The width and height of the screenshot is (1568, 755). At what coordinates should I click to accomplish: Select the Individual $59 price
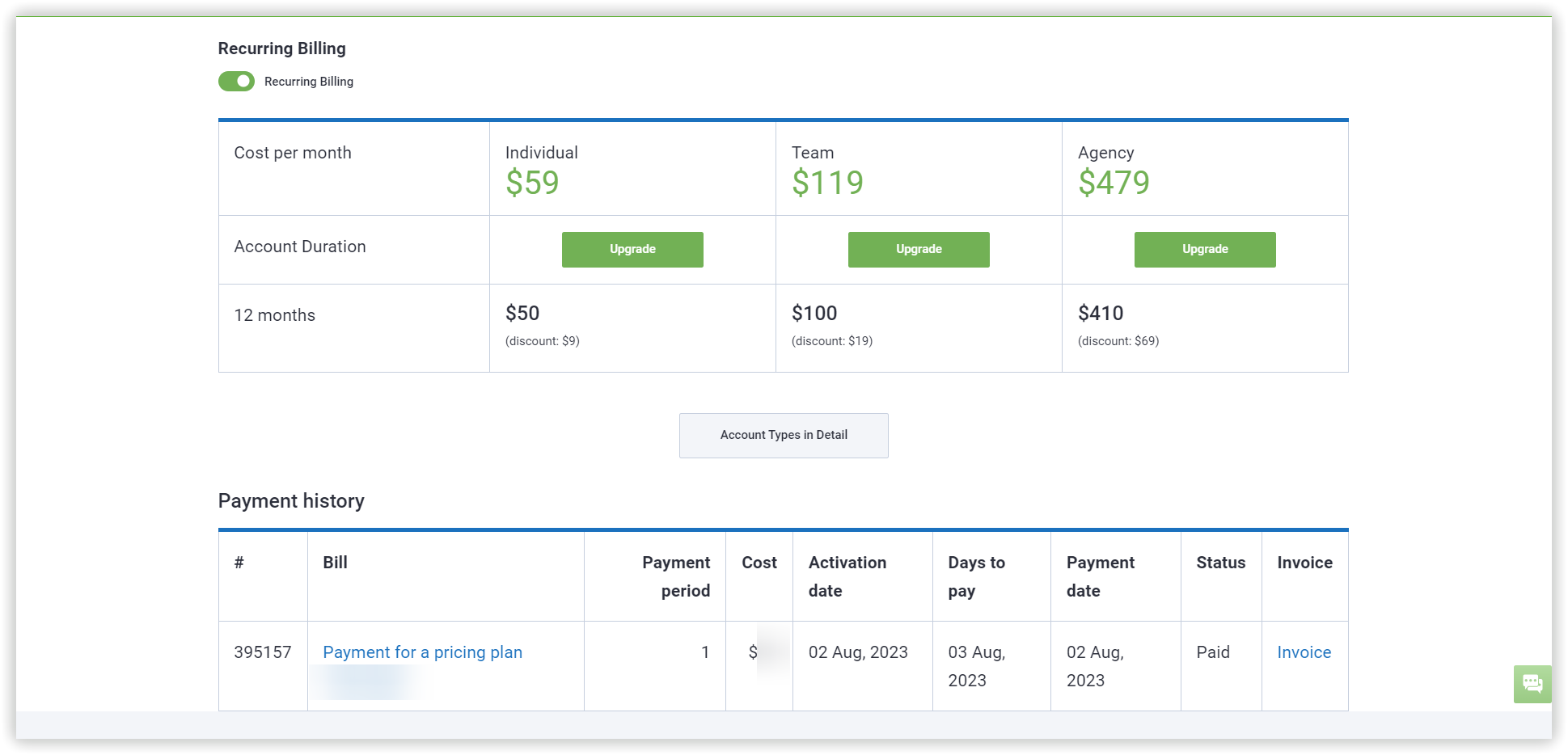[532, 183]
